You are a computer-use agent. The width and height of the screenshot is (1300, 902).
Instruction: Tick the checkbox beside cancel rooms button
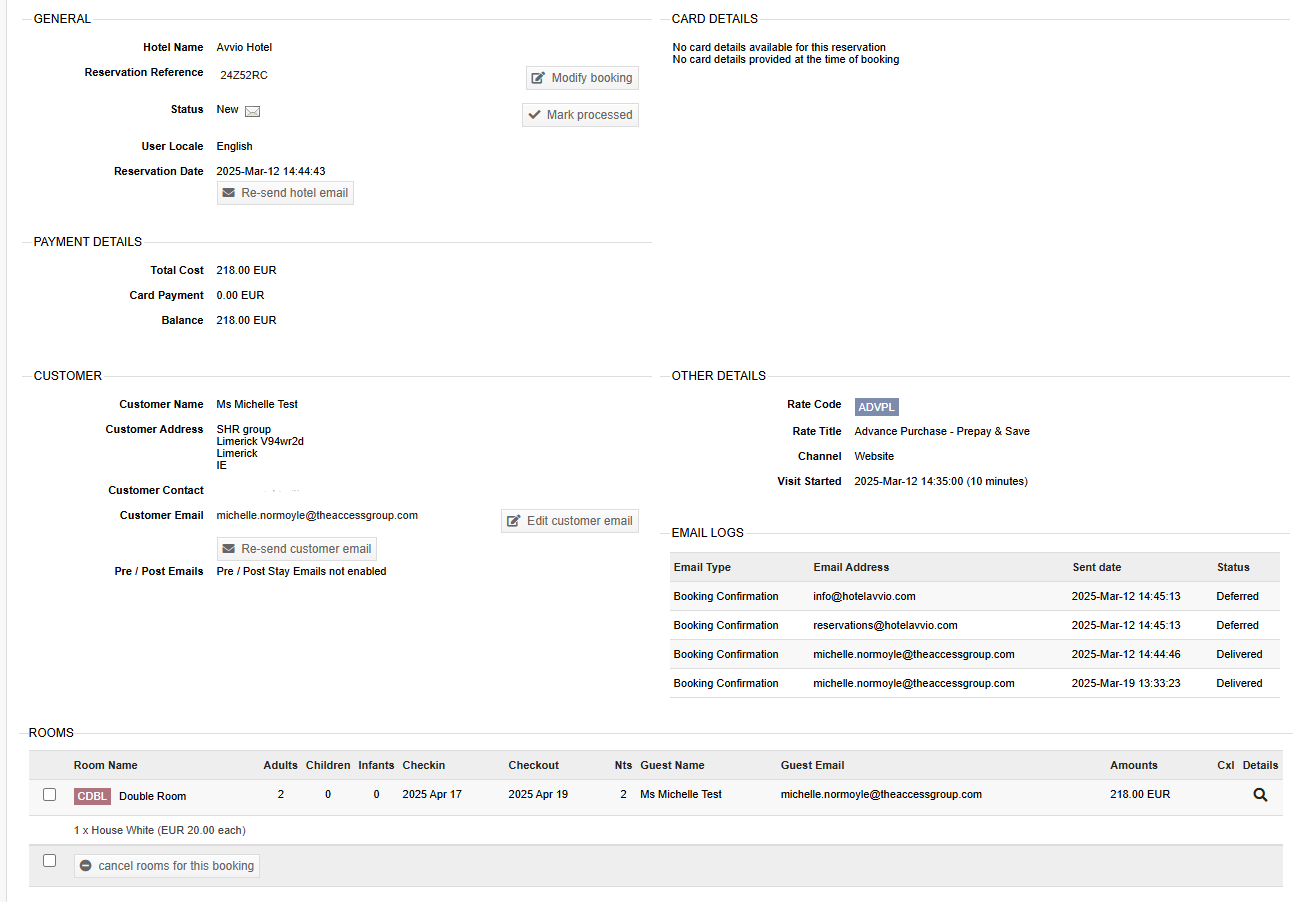coord(50,860)
